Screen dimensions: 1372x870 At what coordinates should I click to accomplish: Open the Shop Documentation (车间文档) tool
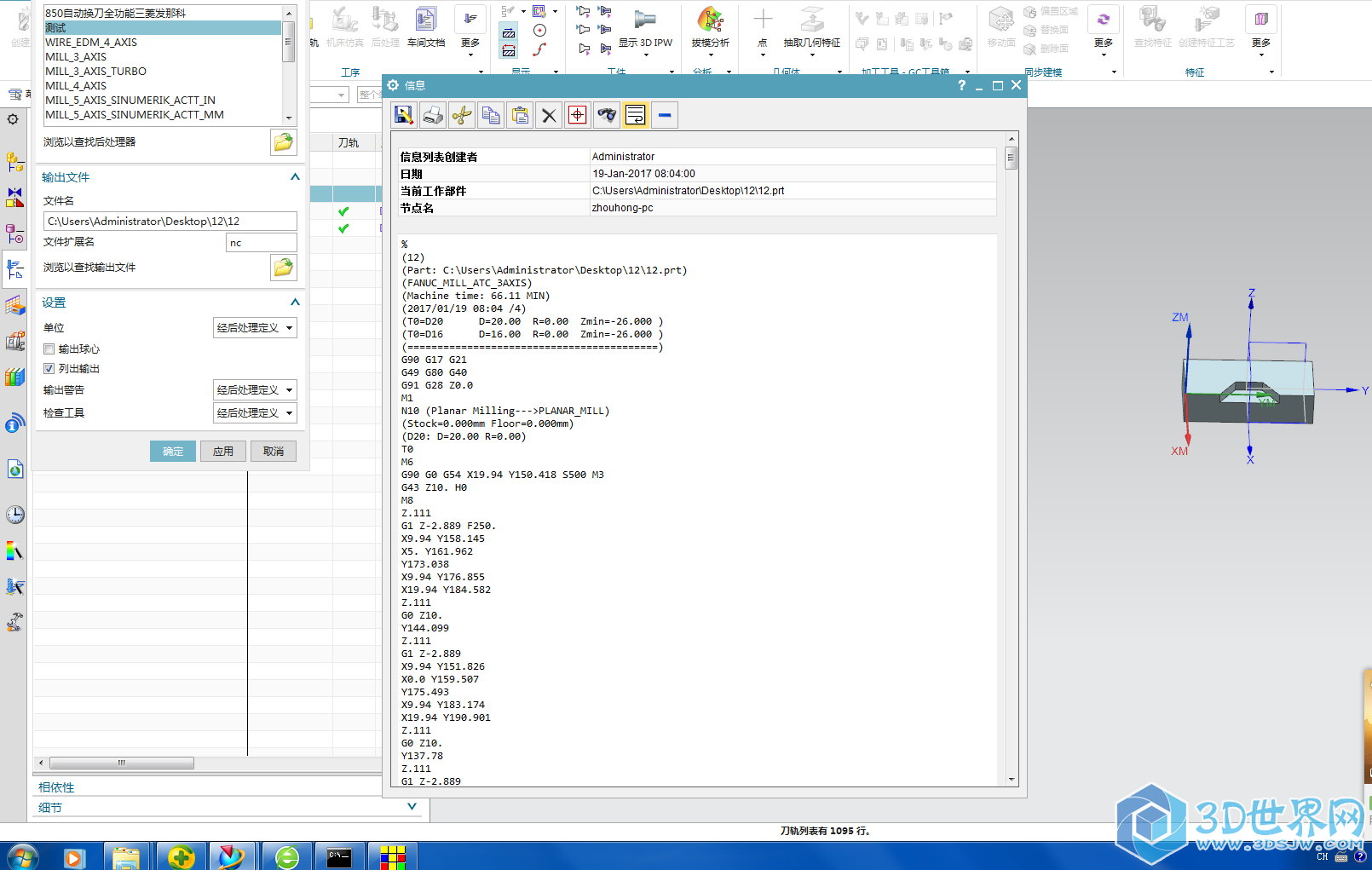point(426,27)
